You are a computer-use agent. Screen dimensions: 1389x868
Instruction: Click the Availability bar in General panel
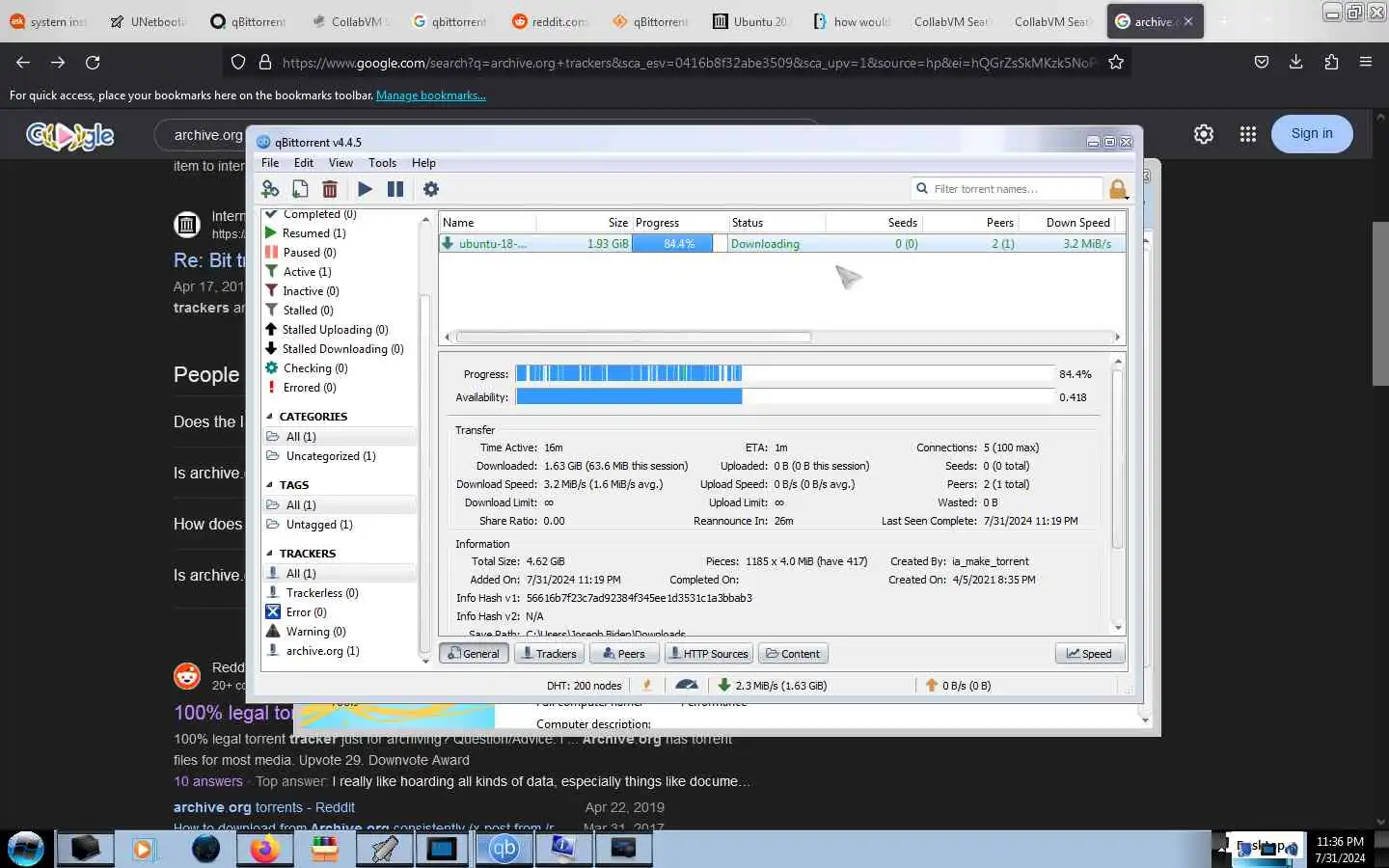pos(784,397)
